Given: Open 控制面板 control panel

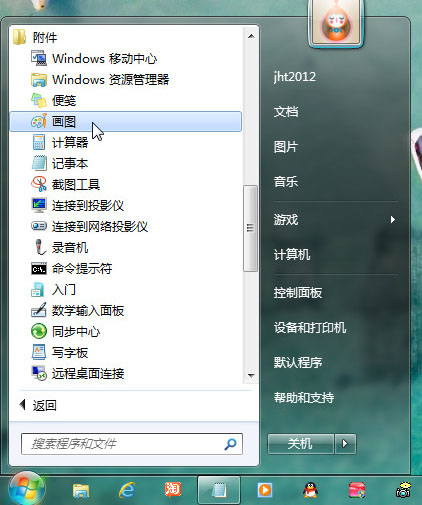Looking at the screenshot, I should coord(298,293).
